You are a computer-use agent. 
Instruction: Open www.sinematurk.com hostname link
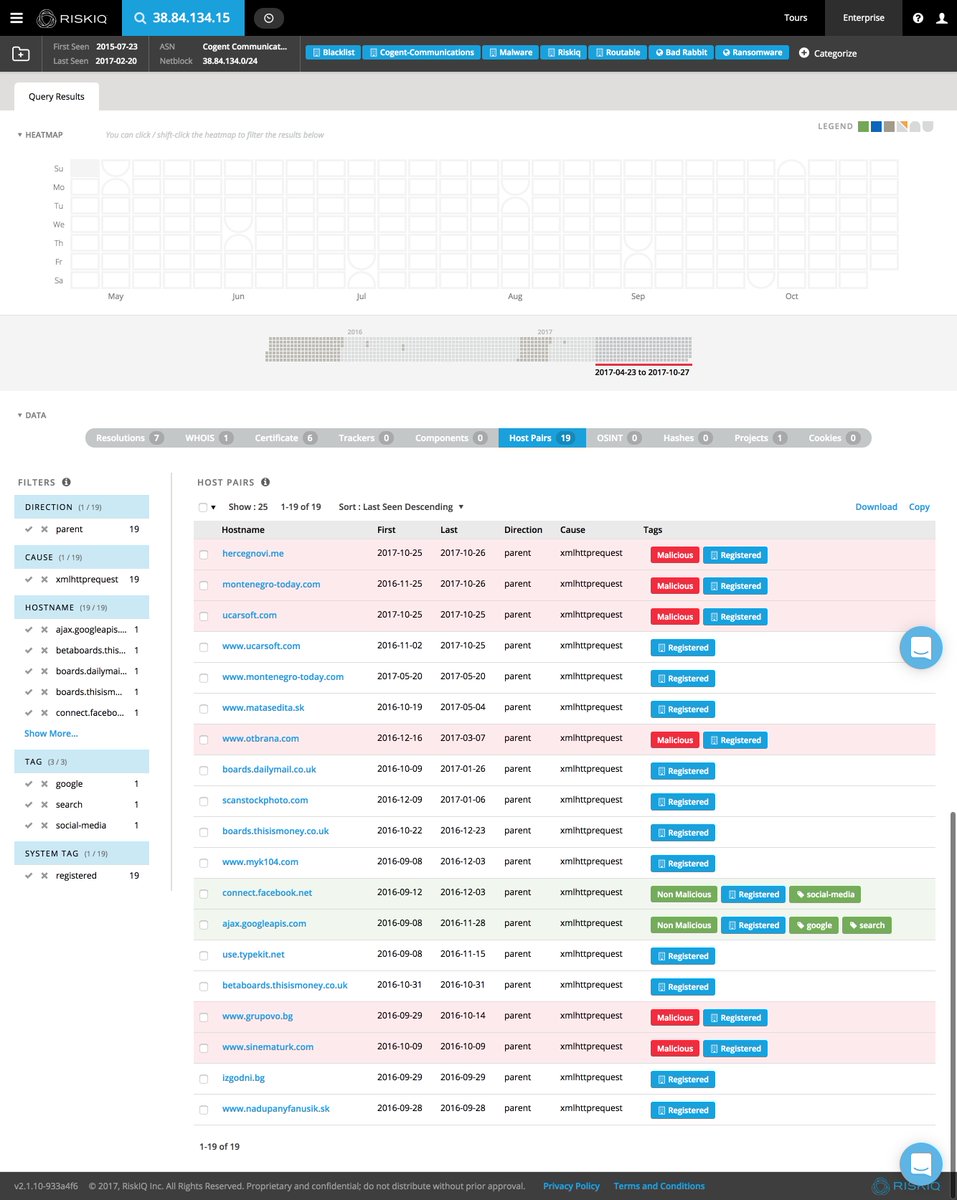pyautogui.click(x=268, y=1047)
